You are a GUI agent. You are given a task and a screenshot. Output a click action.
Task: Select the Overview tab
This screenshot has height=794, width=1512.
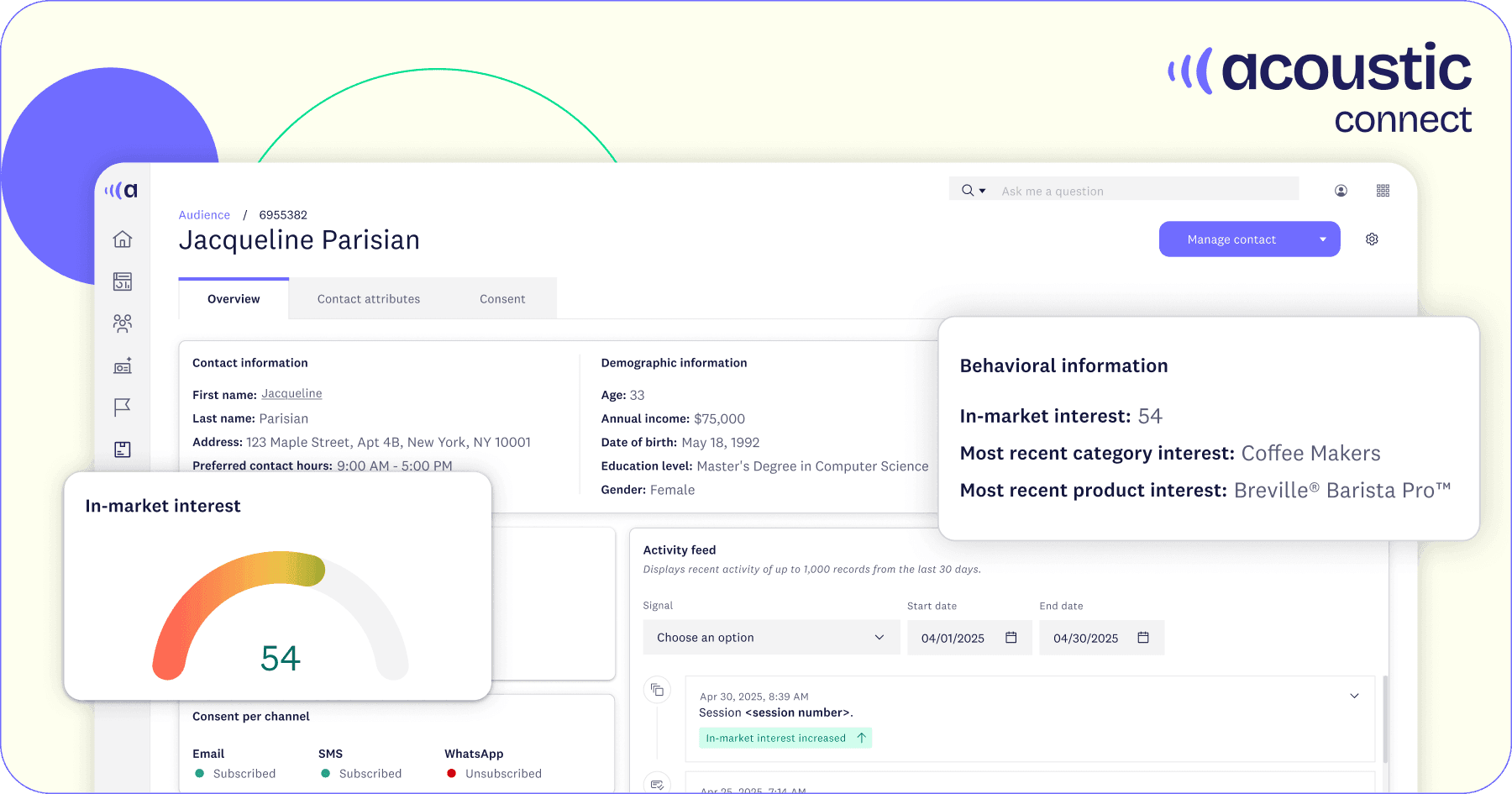pos(234,299)
